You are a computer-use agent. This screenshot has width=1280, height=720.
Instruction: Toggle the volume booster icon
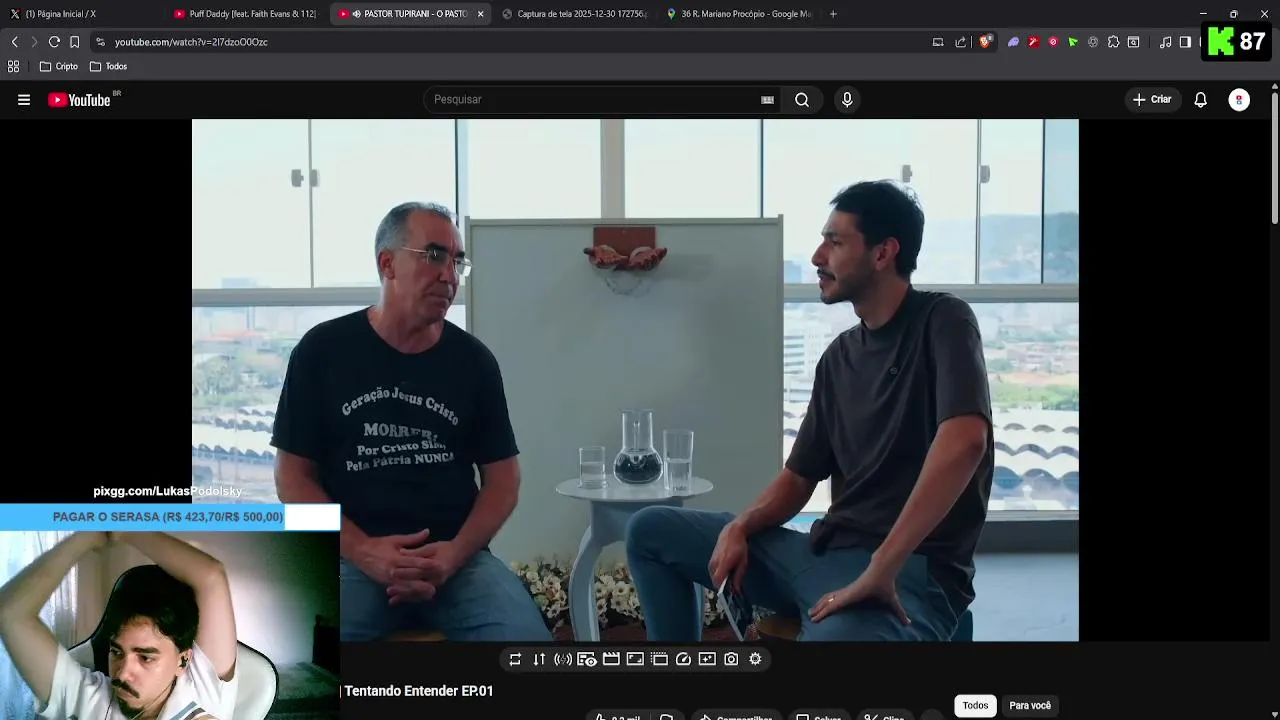(x=563, y=659)
